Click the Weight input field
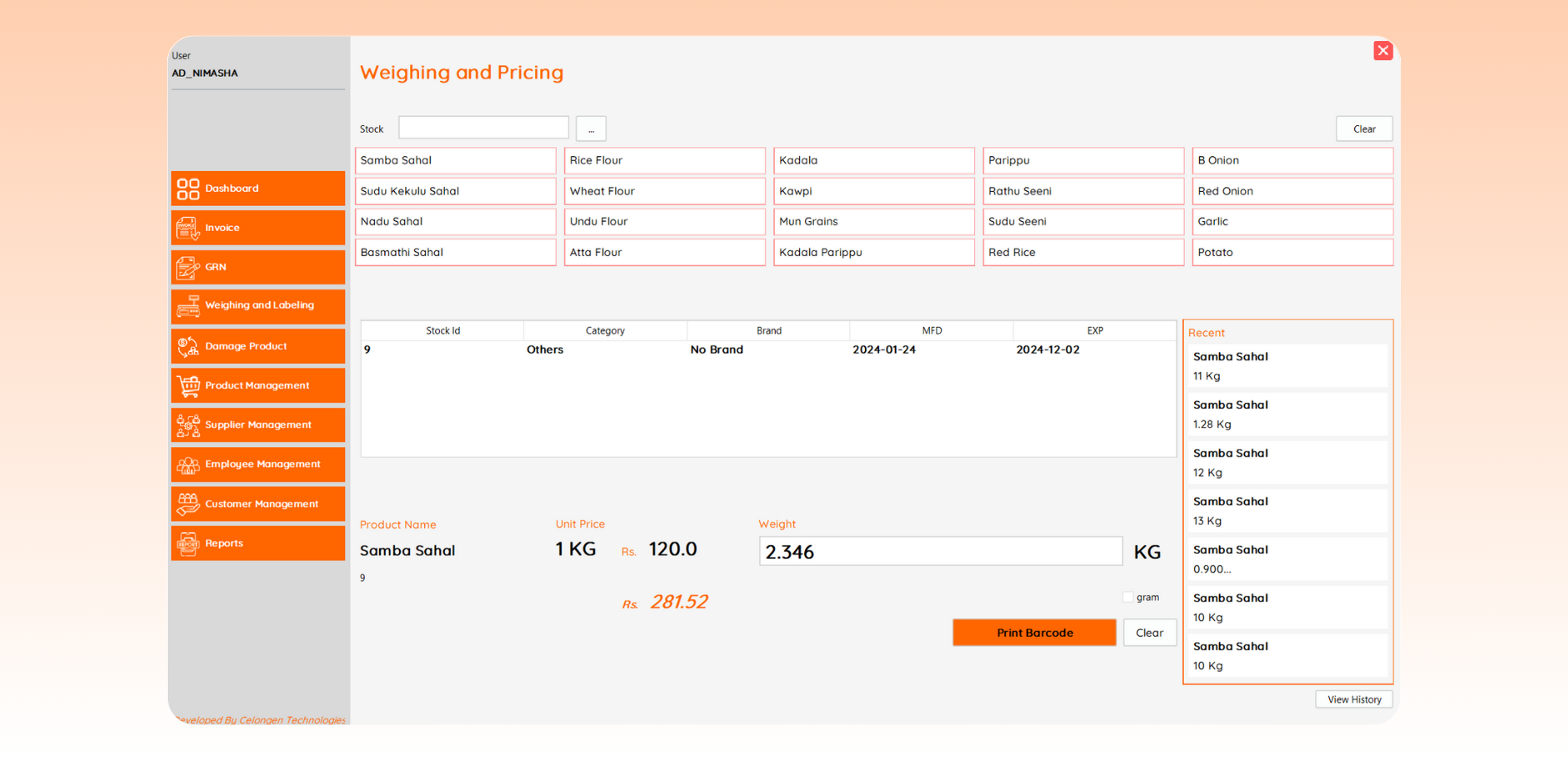The height and width of the screenshot is (761, 1568). tap(939, 552)
